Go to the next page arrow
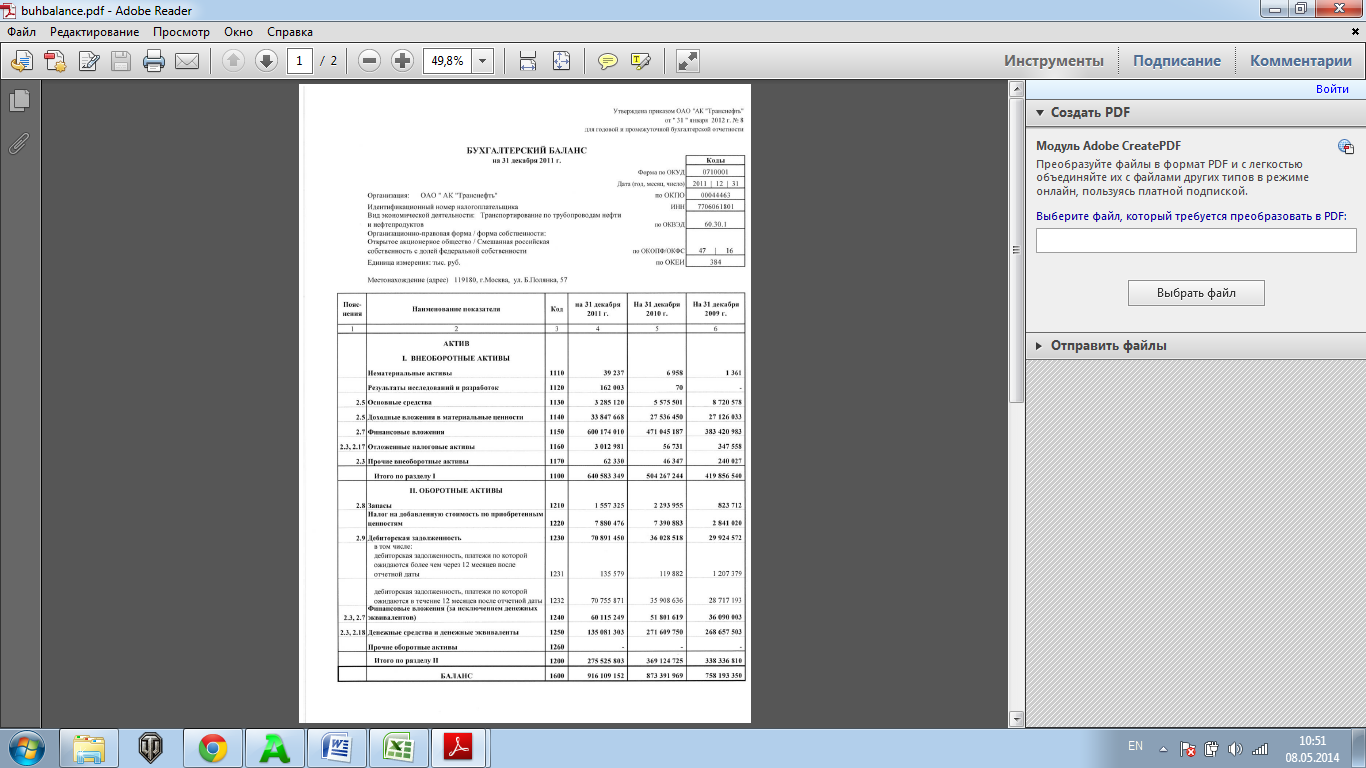The image size is (1366, 768). point(266,61)
